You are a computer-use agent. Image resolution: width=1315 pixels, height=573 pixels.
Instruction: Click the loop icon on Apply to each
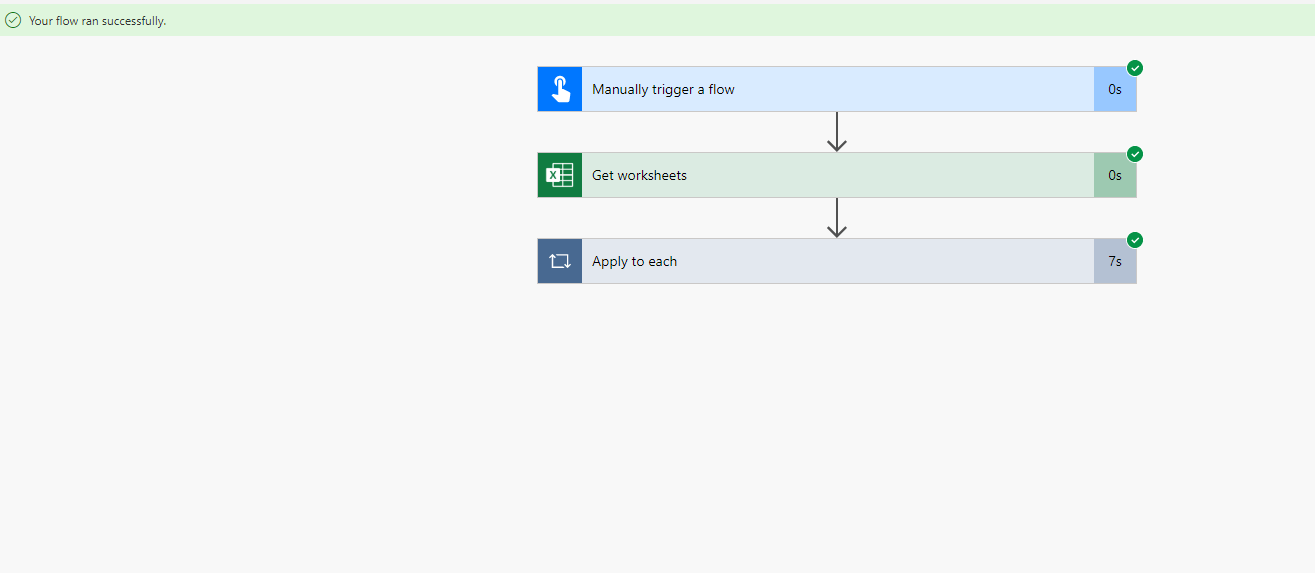[x=560, y=261]
